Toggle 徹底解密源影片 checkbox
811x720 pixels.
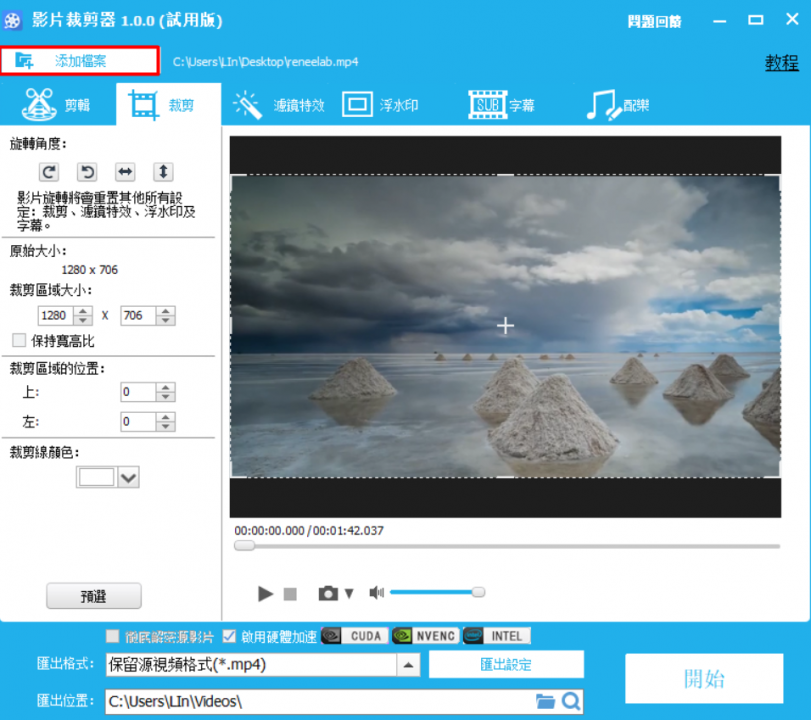click(x=112, y=636)
